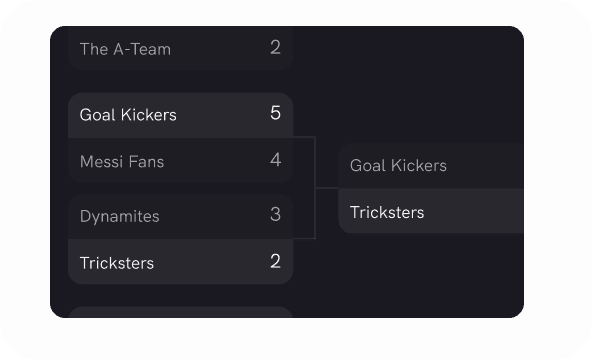The image size is (592, 360).
Task: Click the "Dynamites" name text
Action: (x=120, y=217)
